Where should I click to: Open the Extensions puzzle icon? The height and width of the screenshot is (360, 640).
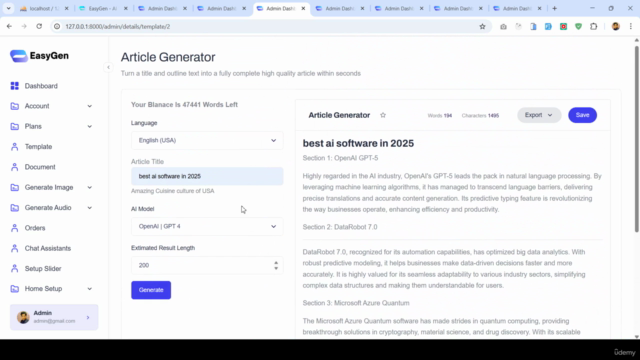click(x=593, y=27)
